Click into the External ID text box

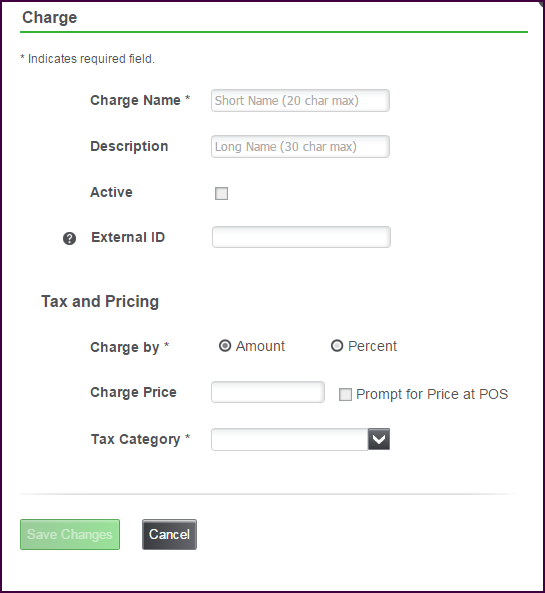(x=301, y=237)
